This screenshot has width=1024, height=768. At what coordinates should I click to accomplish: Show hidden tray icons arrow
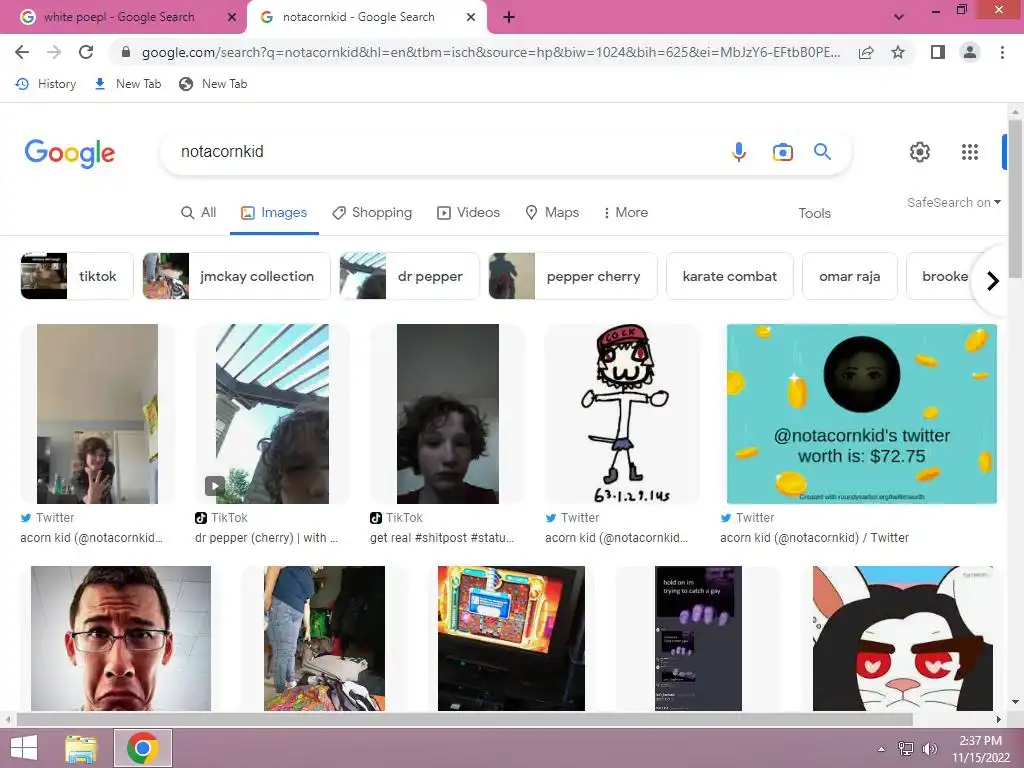click(x=882, y=748)
